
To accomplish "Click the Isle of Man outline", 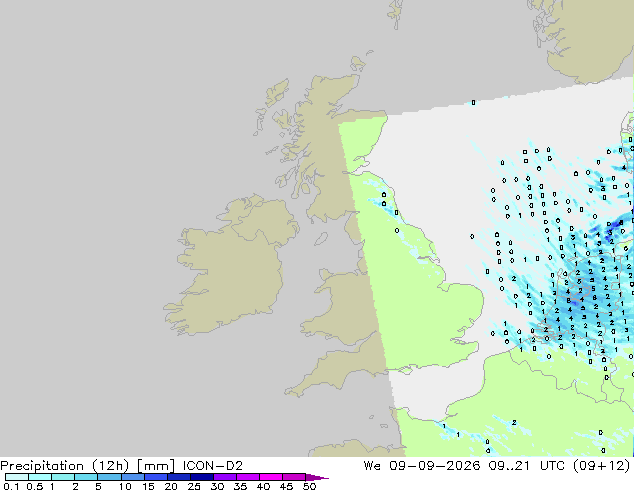I will (x=321, y=239).
